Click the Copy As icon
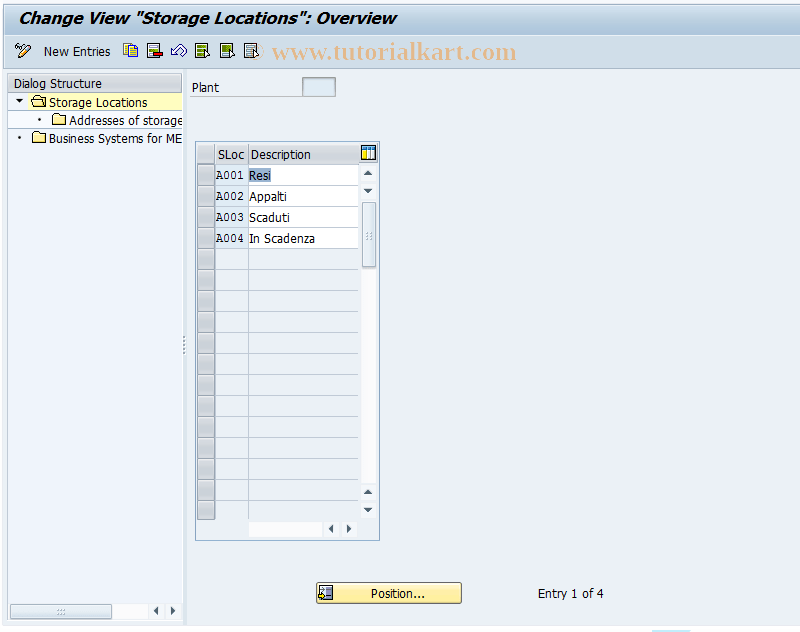The width and height of the screenshot is (800, 632). (131, 51)
